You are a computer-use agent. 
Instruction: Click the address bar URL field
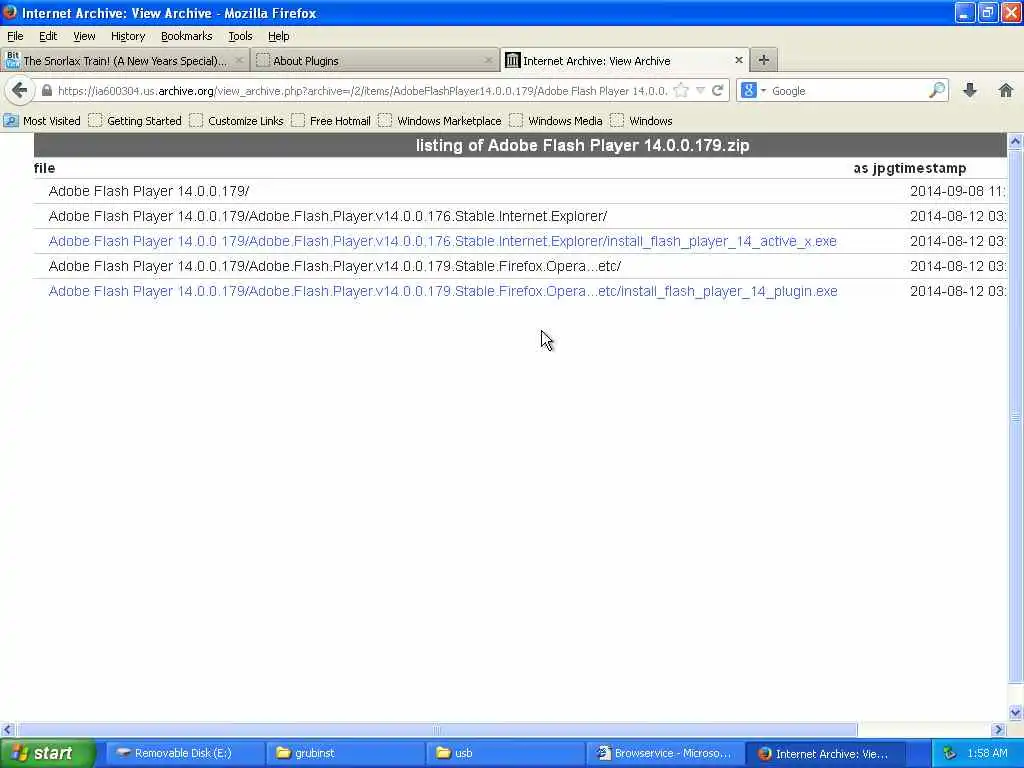pyautogui.click(x=362, y=91)
